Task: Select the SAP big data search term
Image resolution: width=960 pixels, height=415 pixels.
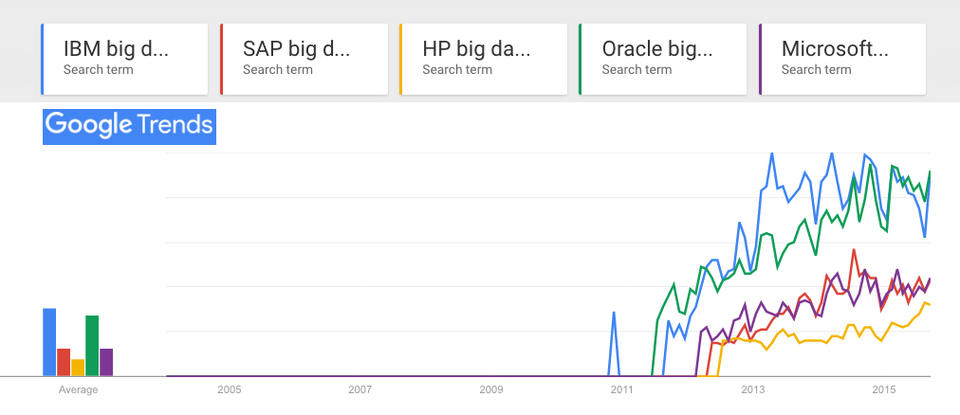Action: (304, 59)
